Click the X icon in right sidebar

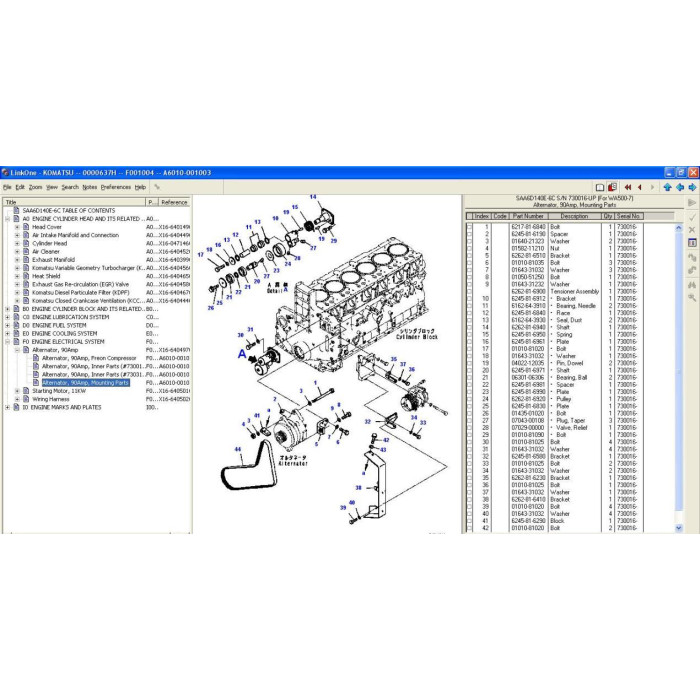(692, 229)
